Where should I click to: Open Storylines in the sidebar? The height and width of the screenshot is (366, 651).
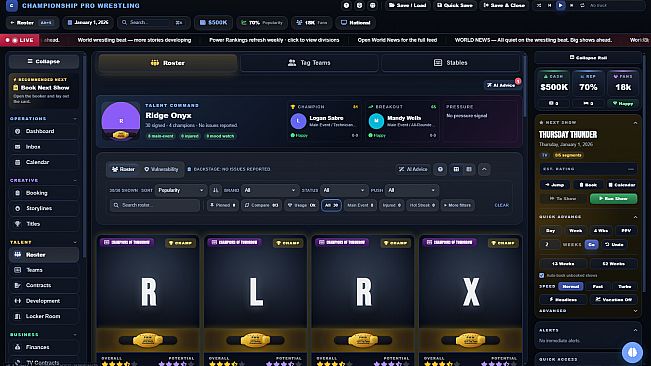[44, 208]
